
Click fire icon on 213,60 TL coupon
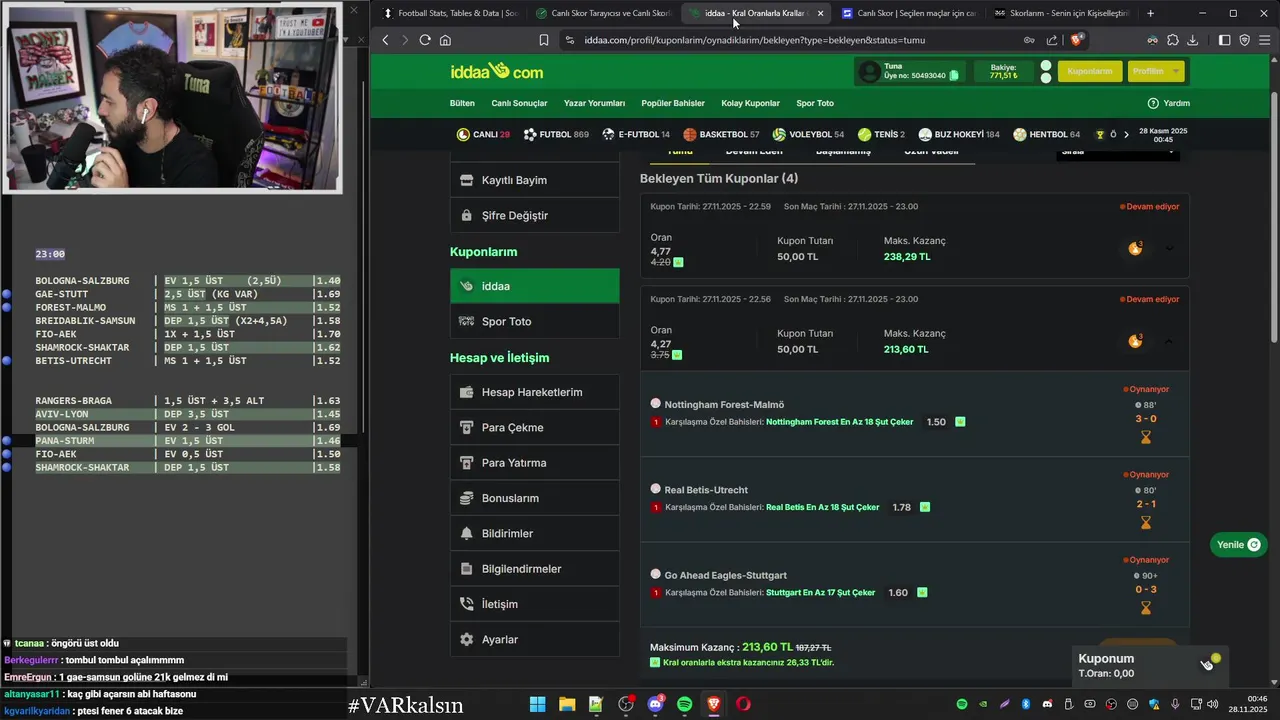[x=1135, y=341]
